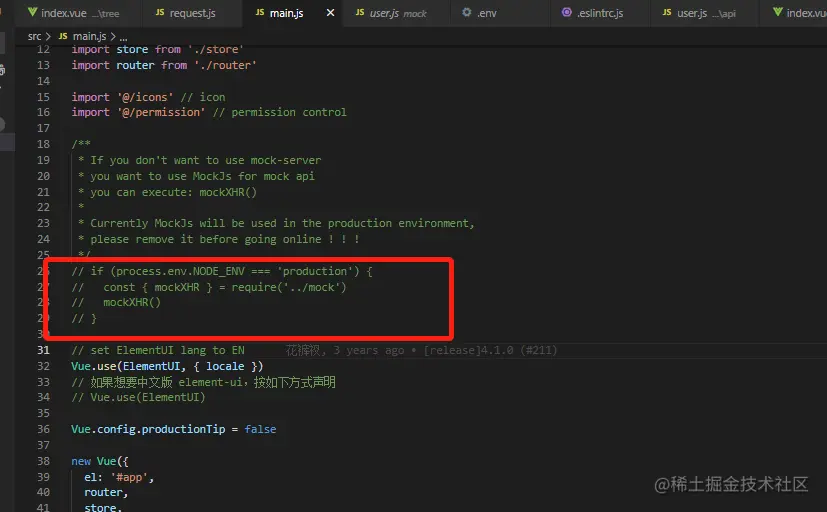Viewport: 827px width, 512px height.
Task: Click the commented "require('../mock')" text
Action: click(289, 287)
